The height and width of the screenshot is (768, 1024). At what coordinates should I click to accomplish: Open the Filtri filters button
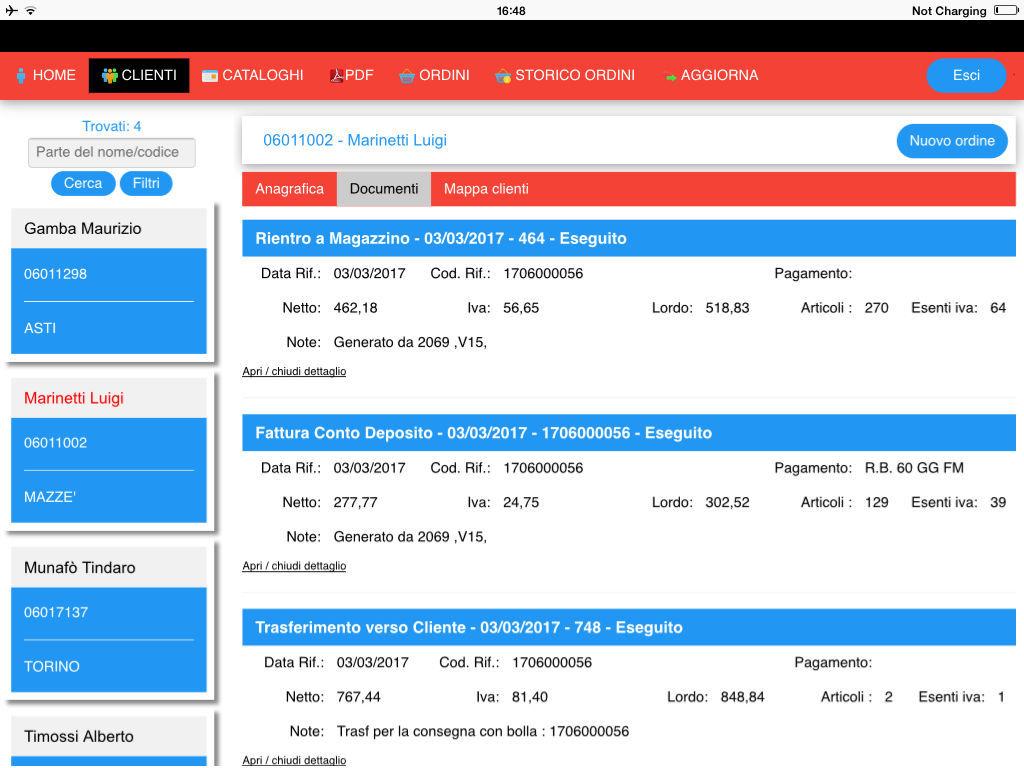(146, 184)
